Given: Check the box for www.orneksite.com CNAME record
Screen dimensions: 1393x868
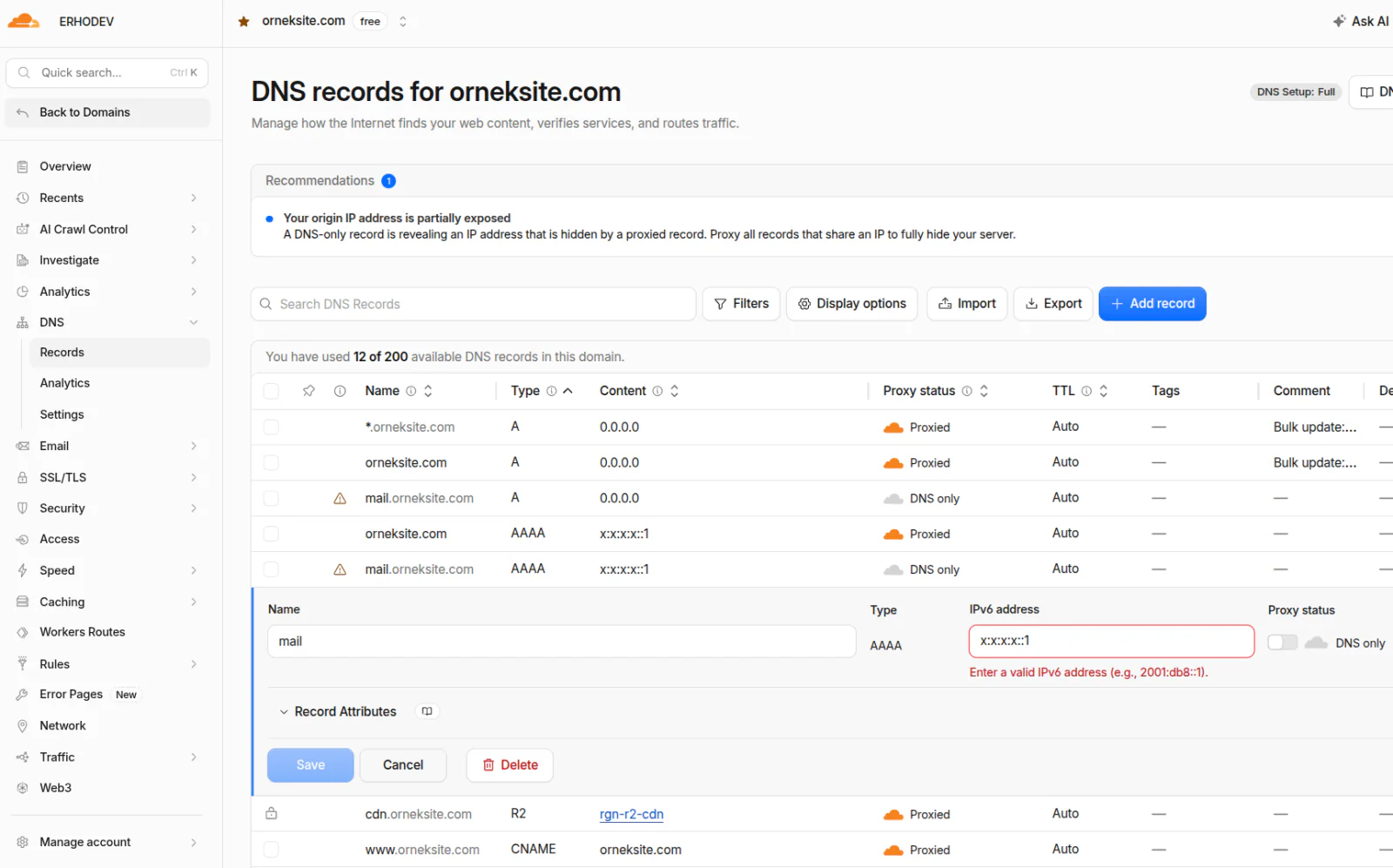Looking at the screenshot, I should [271, 850].
